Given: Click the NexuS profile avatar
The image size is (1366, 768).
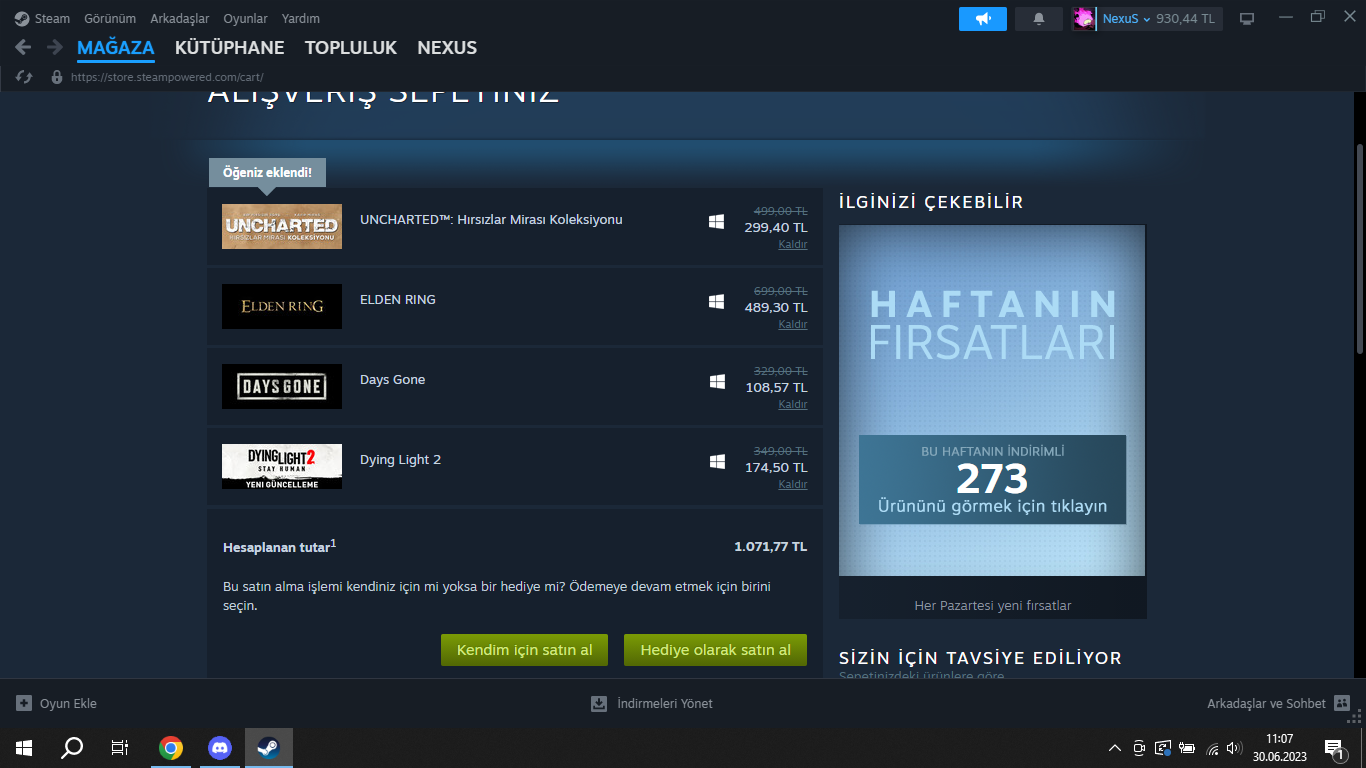Looking at the screenshot, I should tap(1084, 18).
